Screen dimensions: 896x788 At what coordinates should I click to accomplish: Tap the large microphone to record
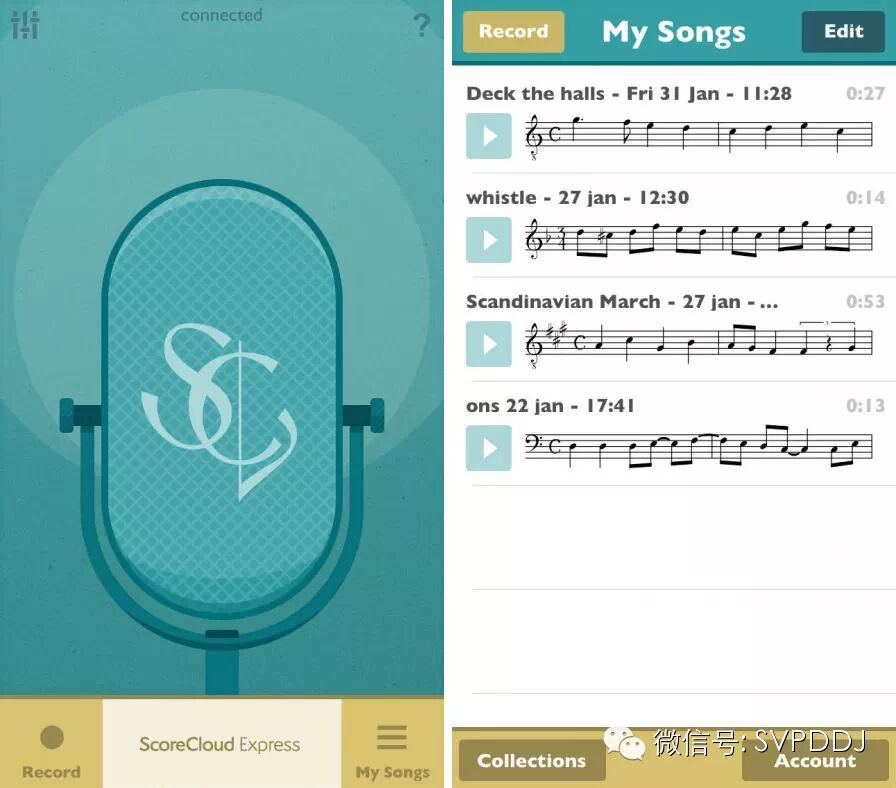coord(222,400)
